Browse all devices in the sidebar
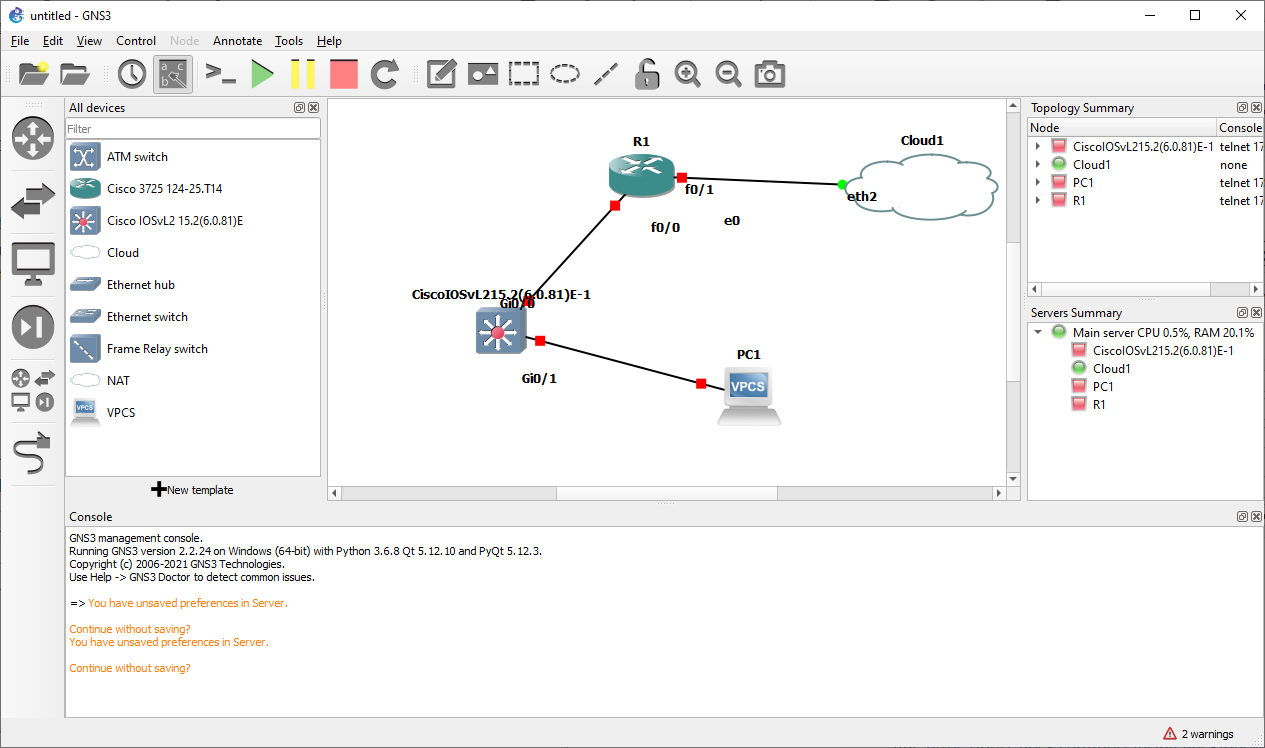This screenshot has height=748, width=1265. click(33, 390)
